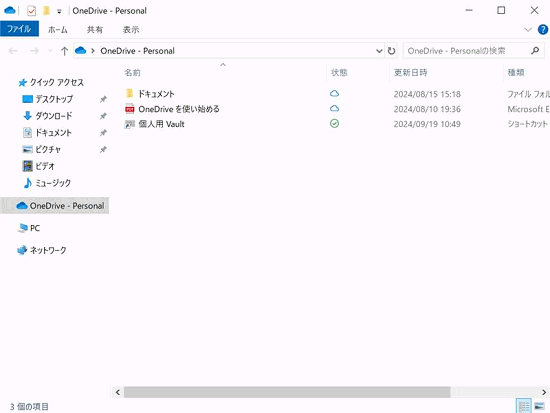Click the pin icon next to デスクトップ
The height and width of the screenshot is (413, 550).
pyautogui.click(x=103, y=99)
